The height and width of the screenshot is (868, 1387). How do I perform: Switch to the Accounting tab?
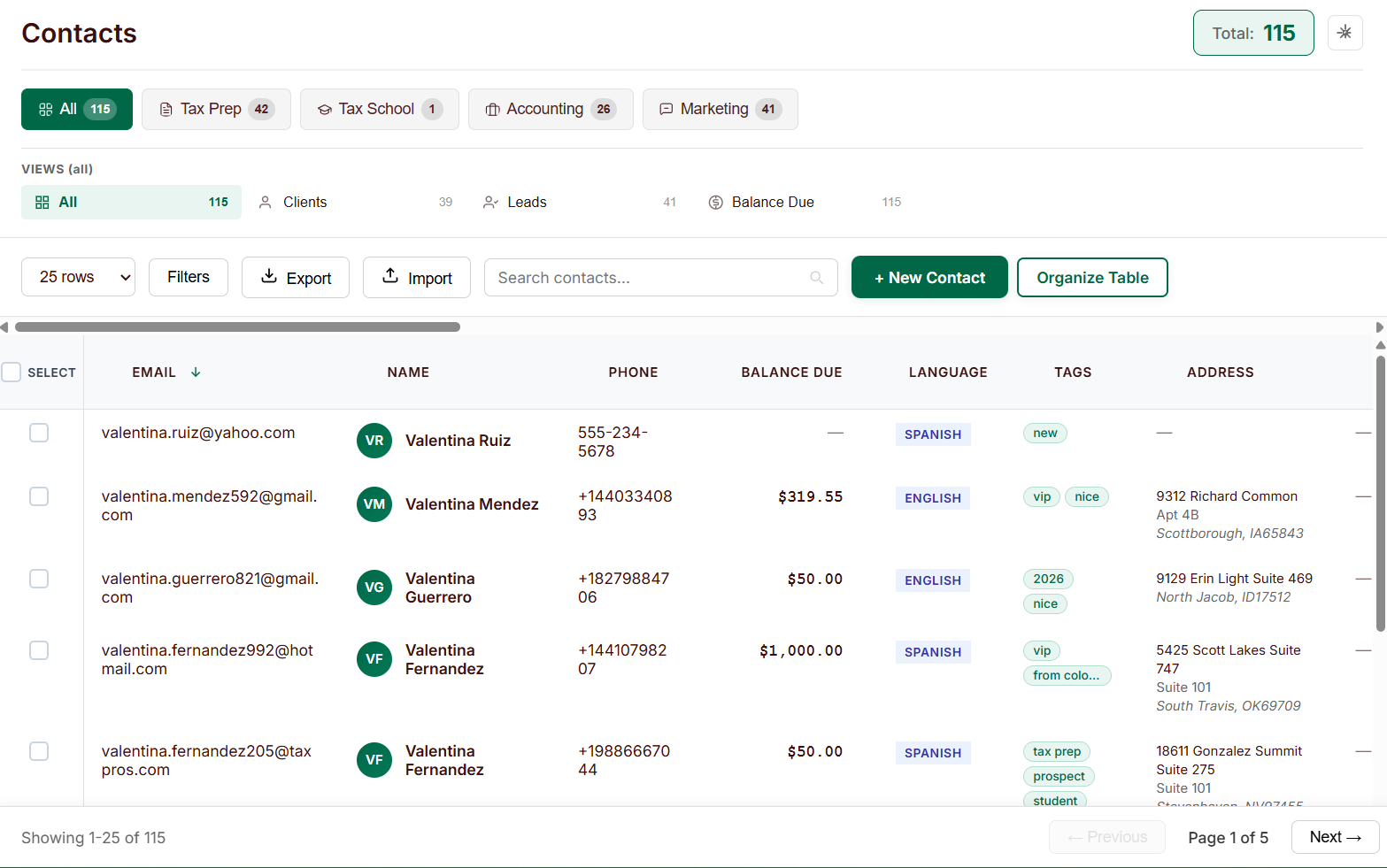pyautogui.click(x=551, y=109)
